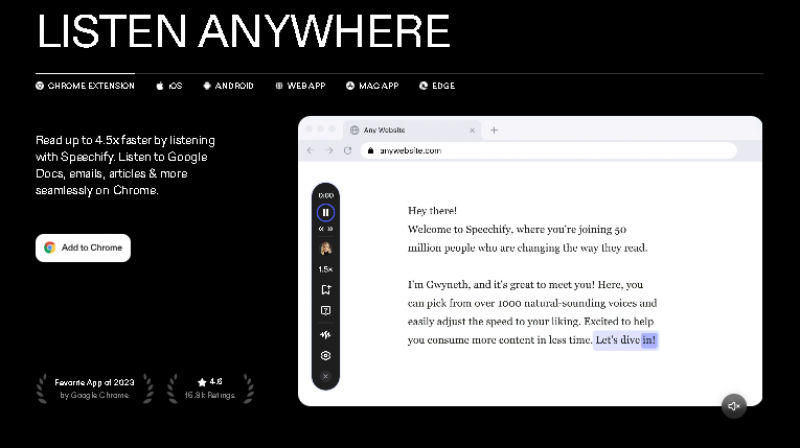The image size is (800, 448).
Task: Click the question mark box icon
Action: tap(325, 311)
